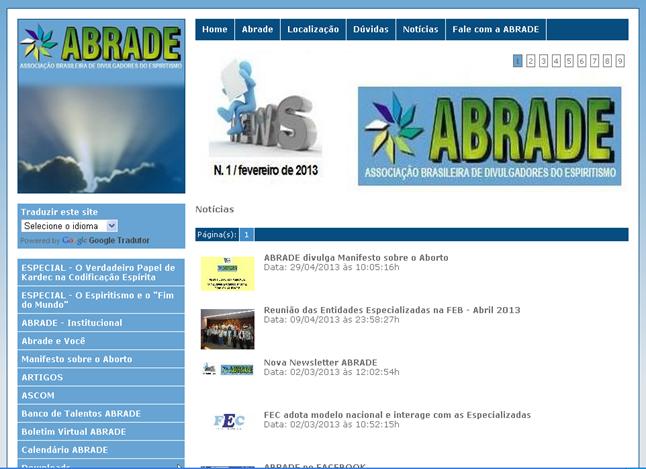
Task: Click the clouds and light rays image
Action: (x=101, y=138)
